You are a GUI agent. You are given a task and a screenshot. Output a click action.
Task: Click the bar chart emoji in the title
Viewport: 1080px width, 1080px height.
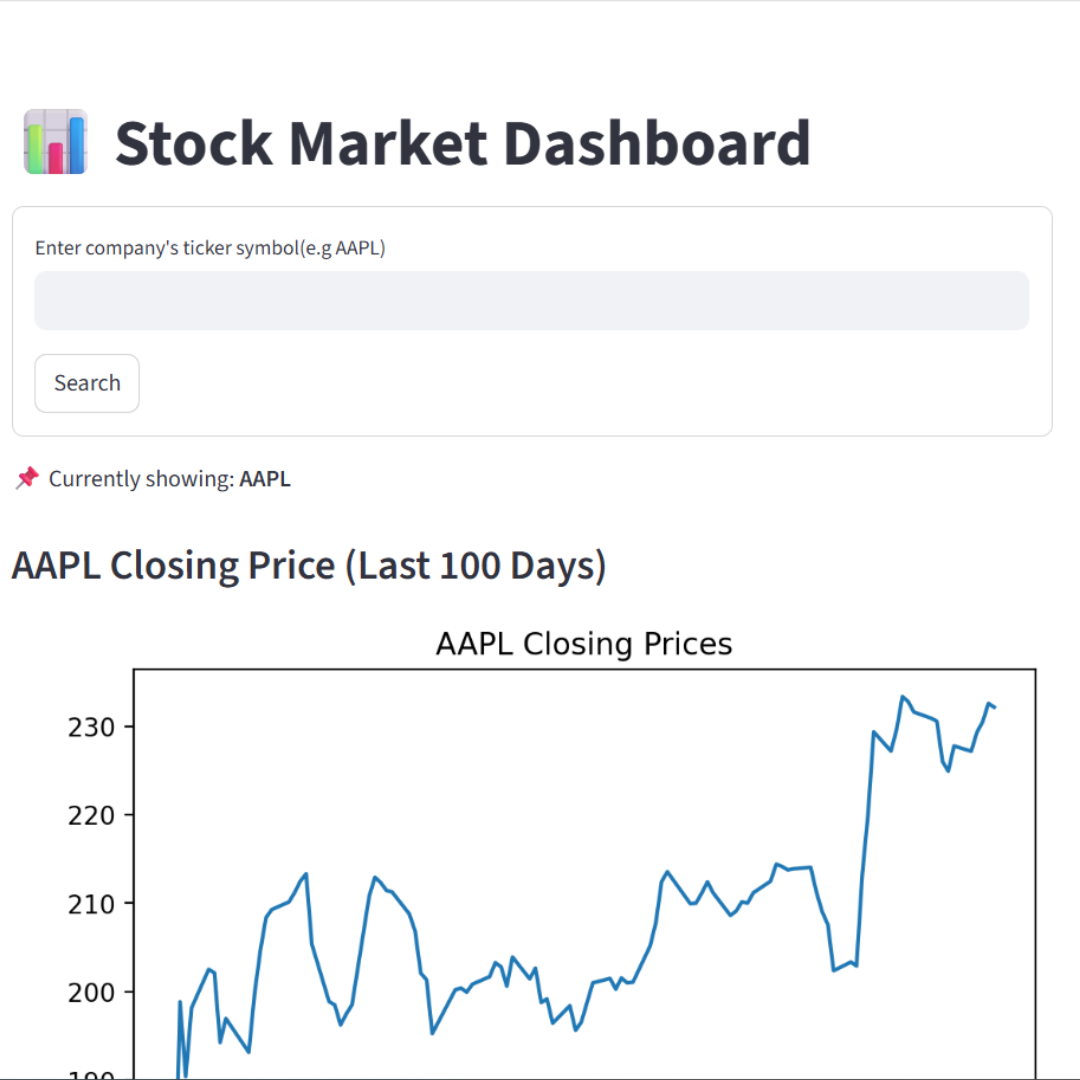pos(55,142)
